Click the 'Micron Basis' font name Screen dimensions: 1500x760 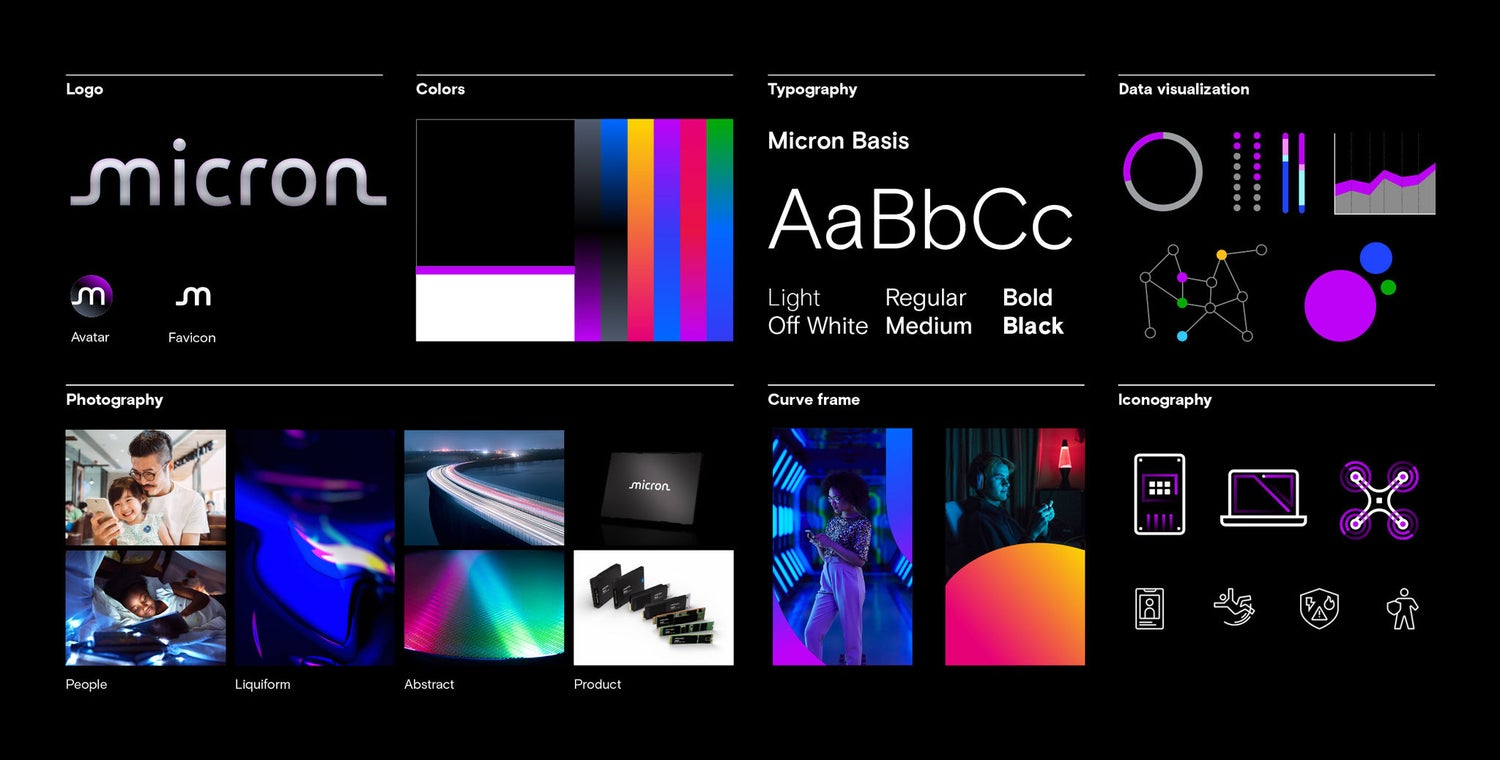pos(838,141)
